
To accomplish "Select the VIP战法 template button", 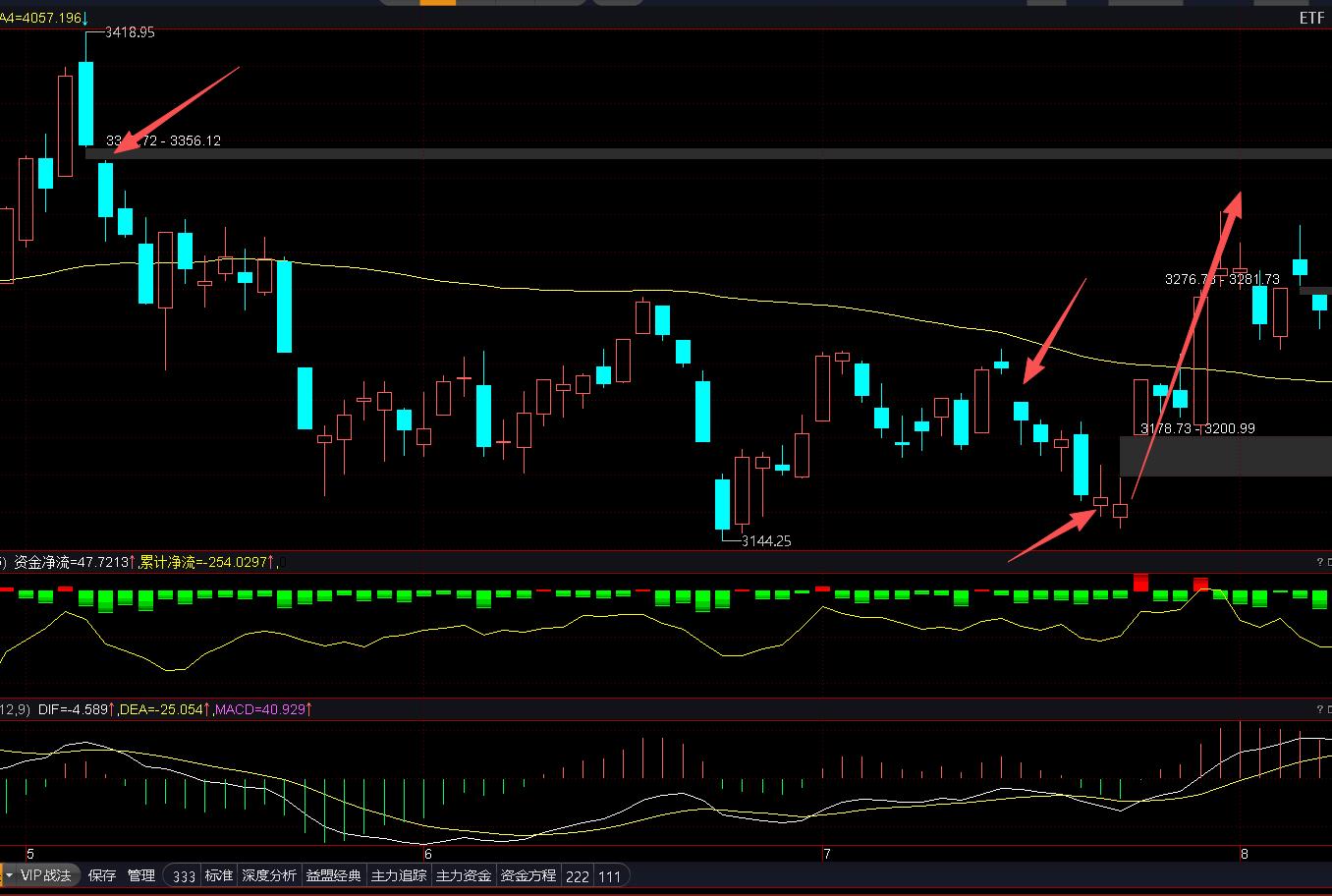I will click(46, 875).
